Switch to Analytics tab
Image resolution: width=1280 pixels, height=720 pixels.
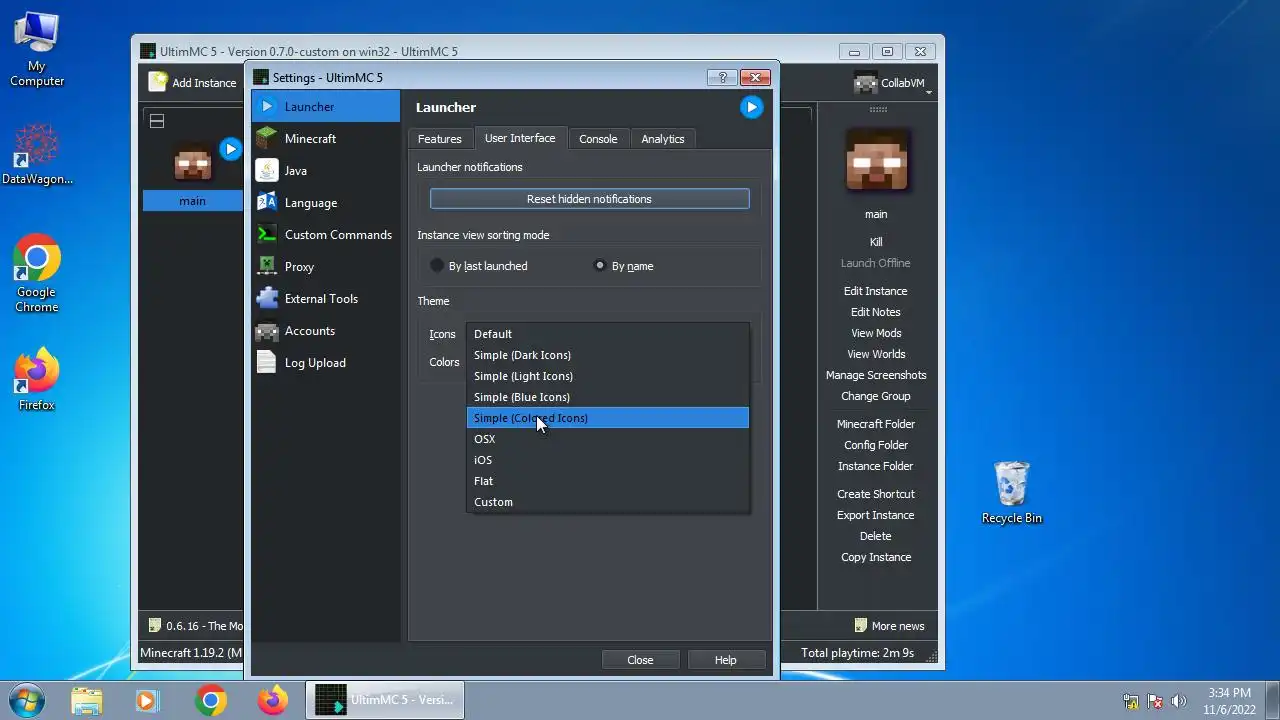click(x=663, y=139)
